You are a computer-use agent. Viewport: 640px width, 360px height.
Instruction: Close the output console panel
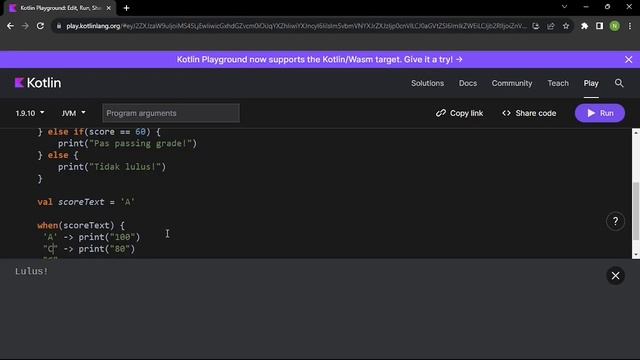tap(615, 276)
